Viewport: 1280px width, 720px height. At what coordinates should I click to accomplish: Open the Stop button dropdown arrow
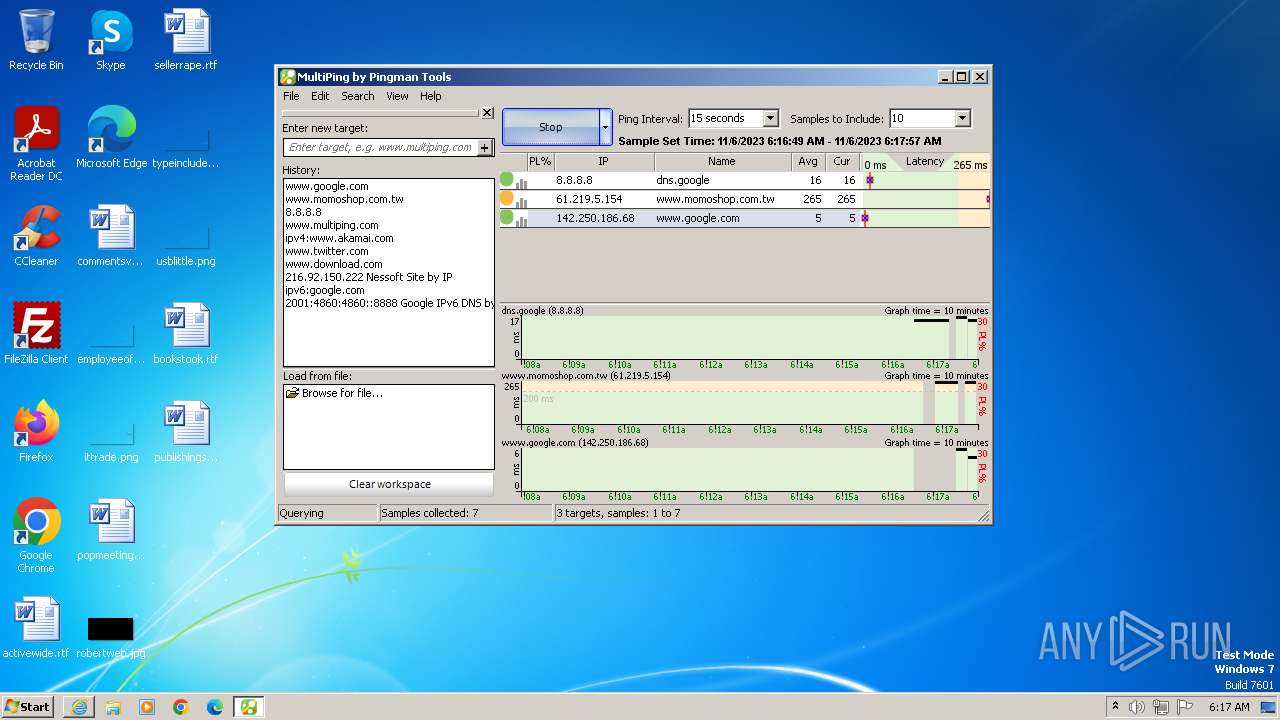pos(605,127)
